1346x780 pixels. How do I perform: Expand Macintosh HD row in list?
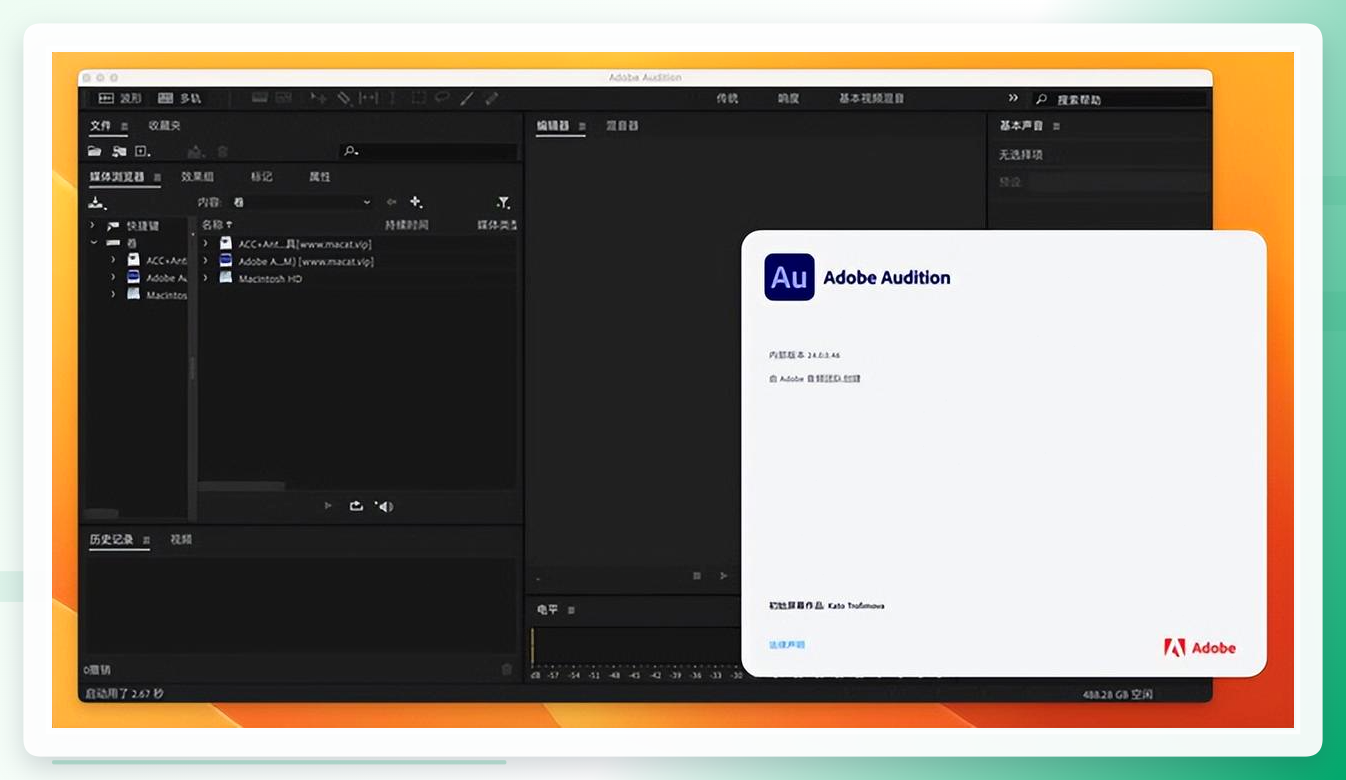205,278
